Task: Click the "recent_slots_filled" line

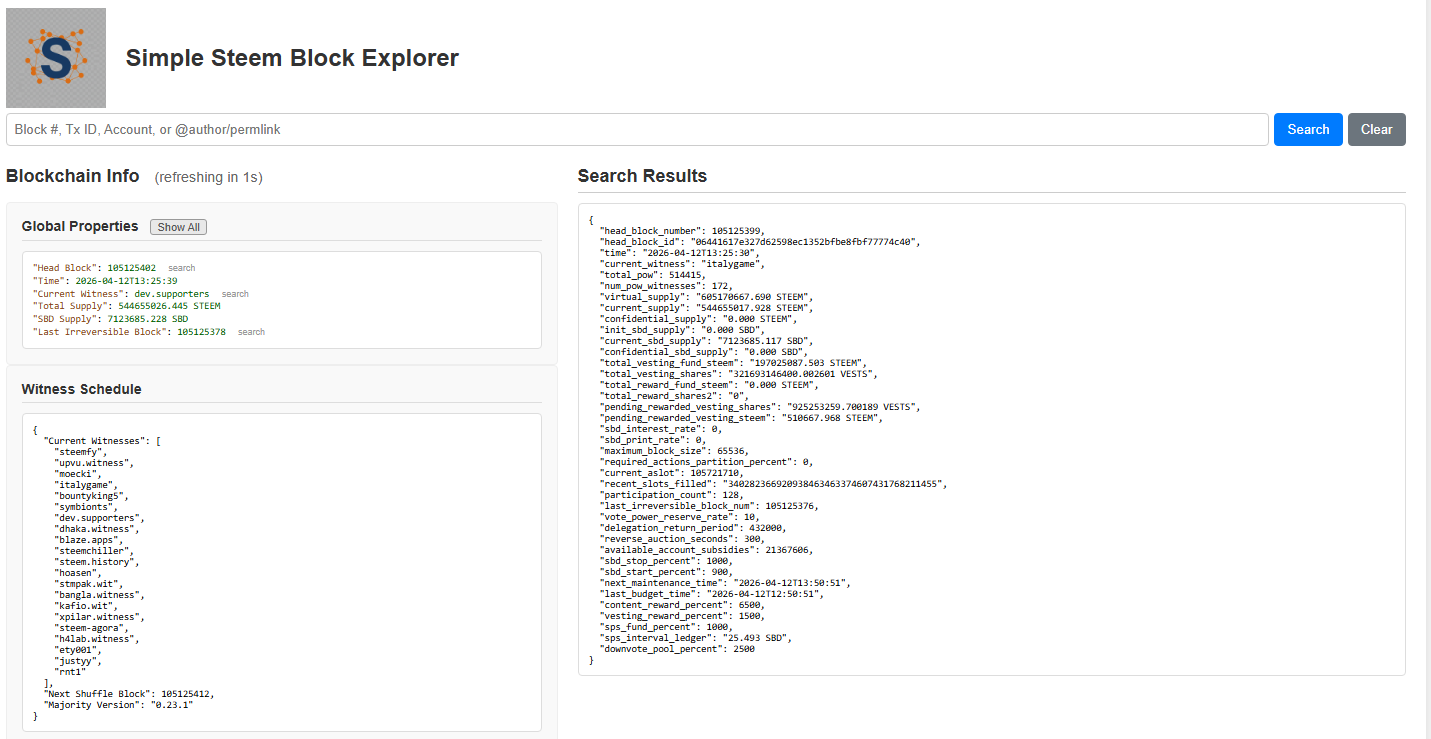Action: tap(772, 484)
